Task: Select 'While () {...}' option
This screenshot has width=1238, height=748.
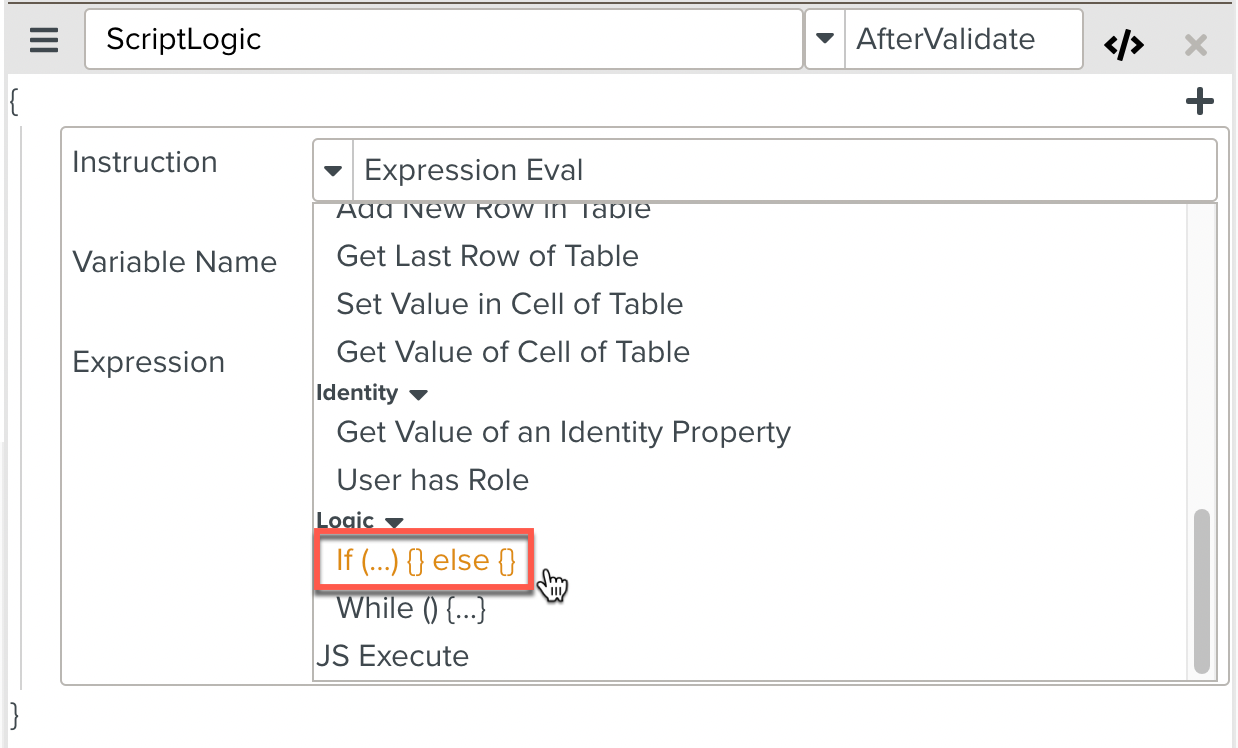Action: 411,608
